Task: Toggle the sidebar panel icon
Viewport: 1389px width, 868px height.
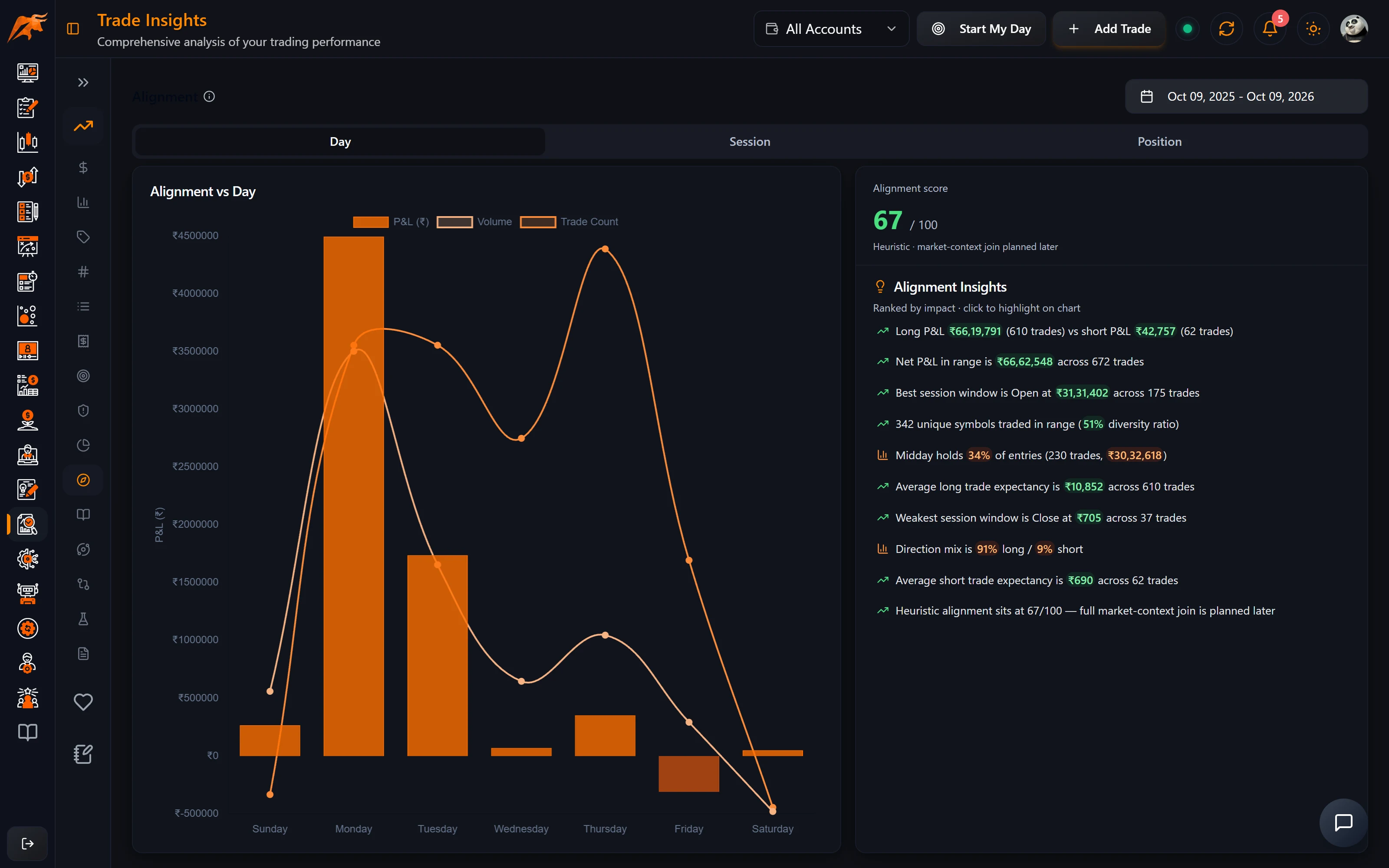Action: [73, 29]
